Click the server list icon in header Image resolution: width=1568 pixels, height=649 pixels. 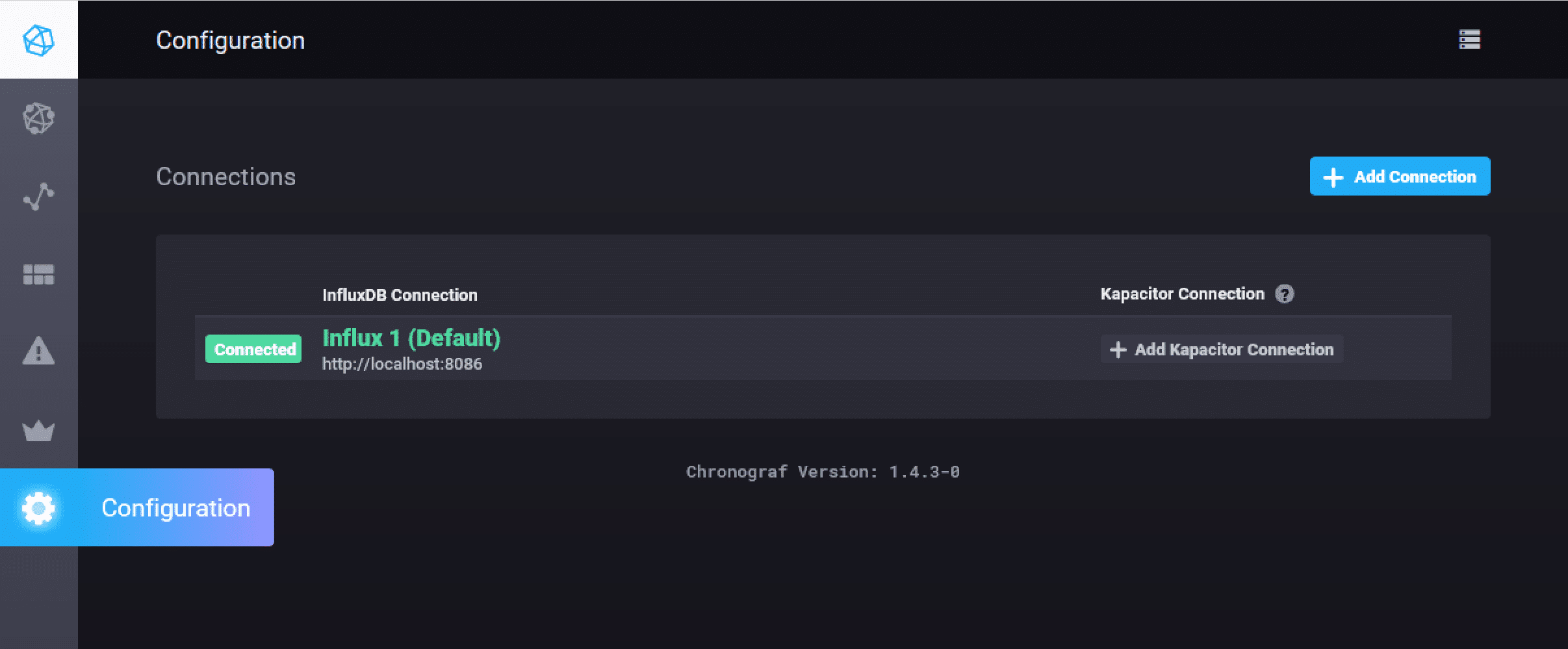tap(1469, 40)
